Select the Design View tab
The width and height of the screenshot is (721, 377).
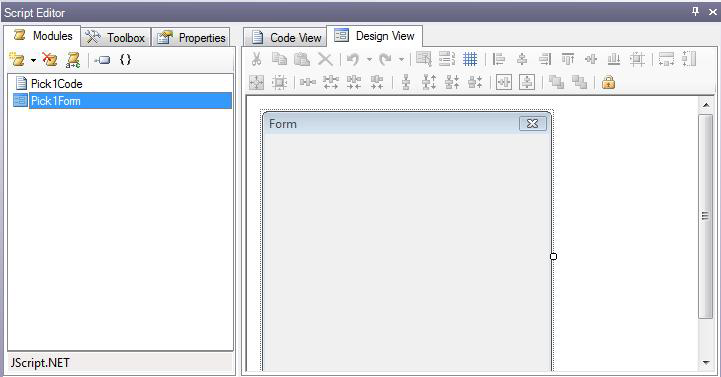tap(374, 36)
